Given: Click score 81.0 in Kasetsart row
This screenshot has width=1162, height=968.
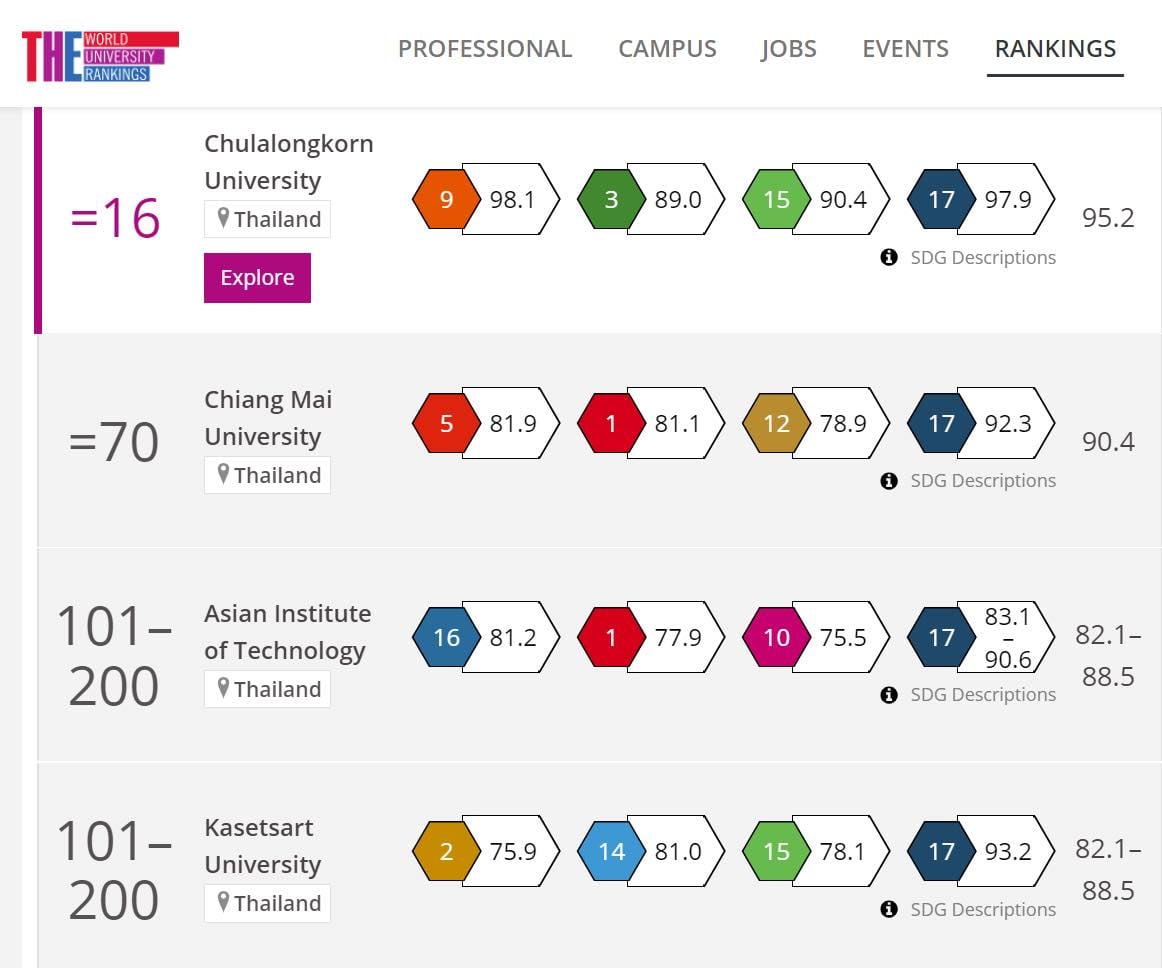Looking at the screenshot, I should [677, 852].
